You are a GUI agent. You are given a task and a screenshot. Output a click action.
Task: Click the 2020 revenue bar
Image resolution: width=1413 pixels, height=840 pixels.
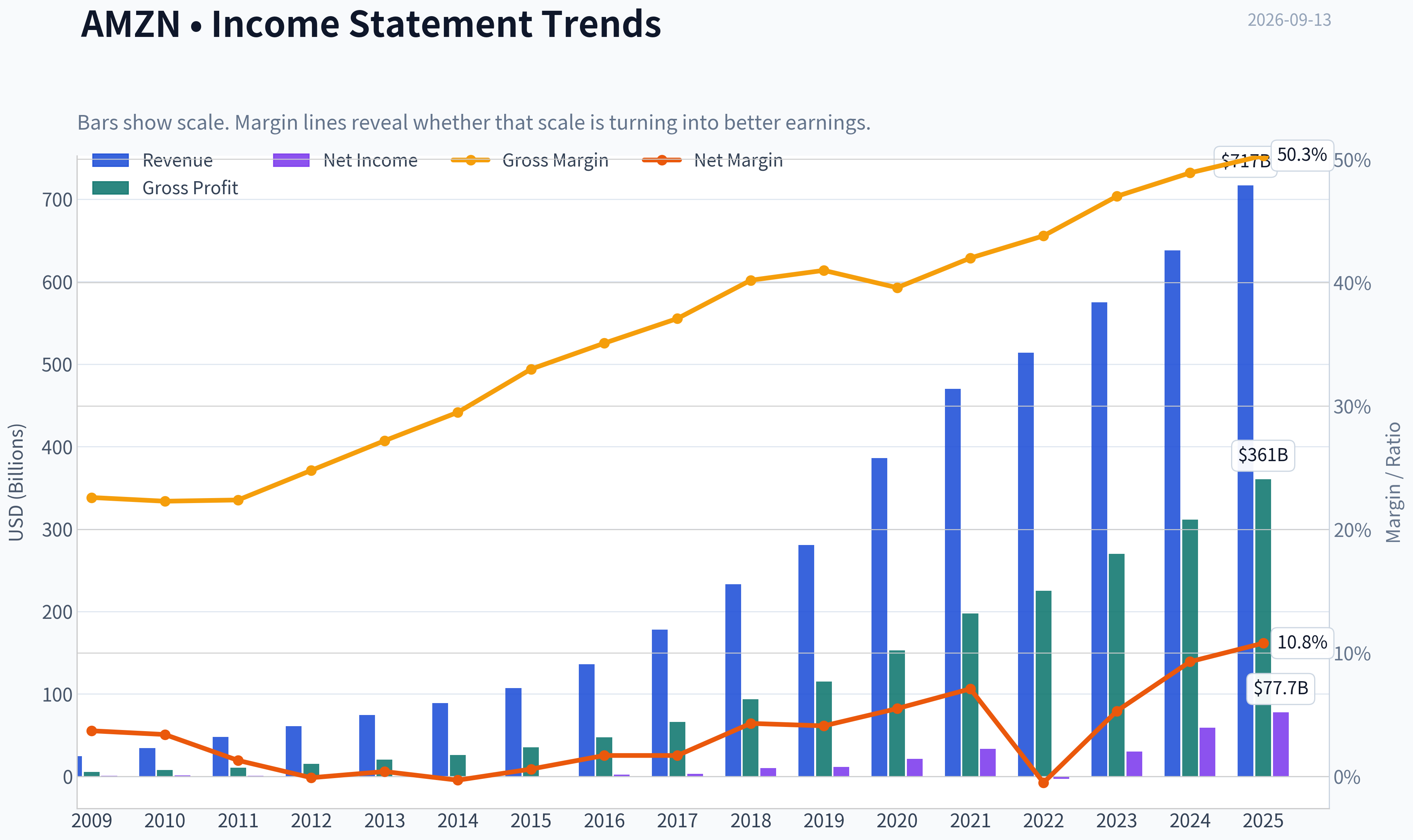pyautogui.click(x=879, y=617)
